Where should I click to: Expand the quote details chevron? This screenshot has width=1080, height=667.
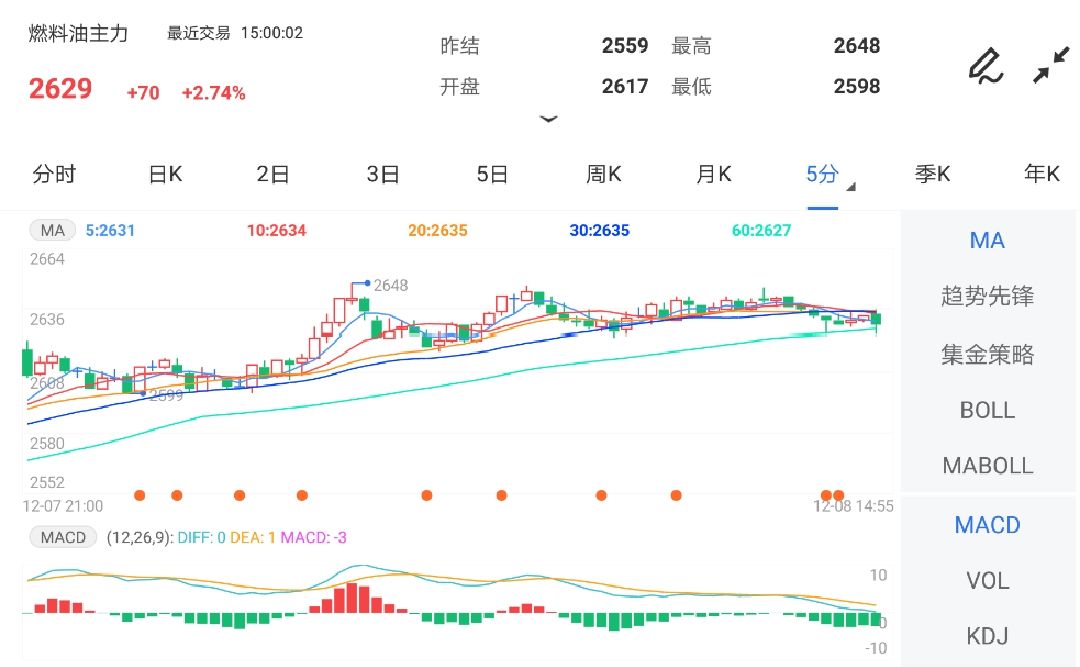coord(550,119)
